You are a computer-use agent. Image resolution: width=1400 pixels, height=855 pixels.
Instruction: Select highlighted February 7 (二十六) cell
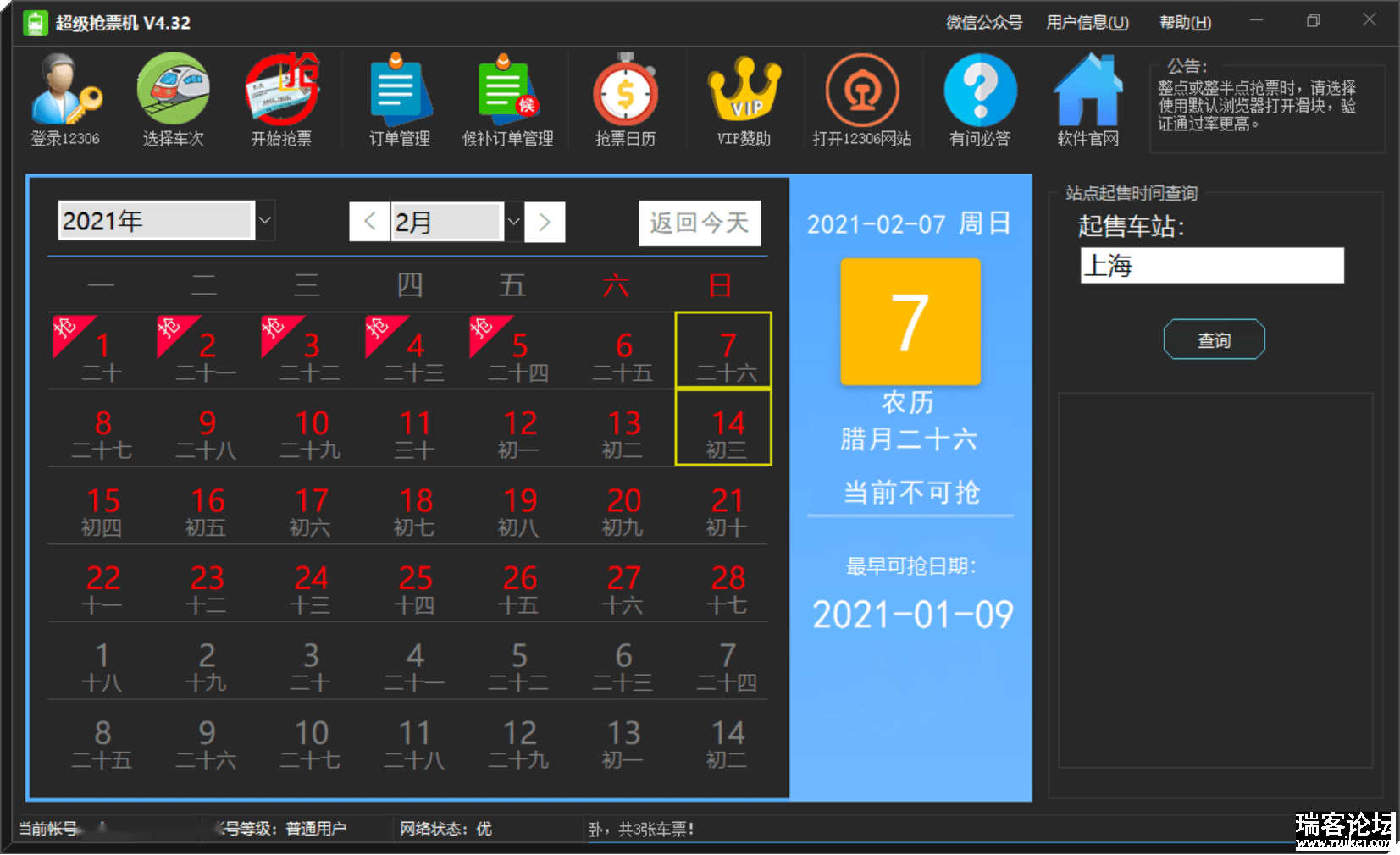pyautogui.click(x=723, y=350)
